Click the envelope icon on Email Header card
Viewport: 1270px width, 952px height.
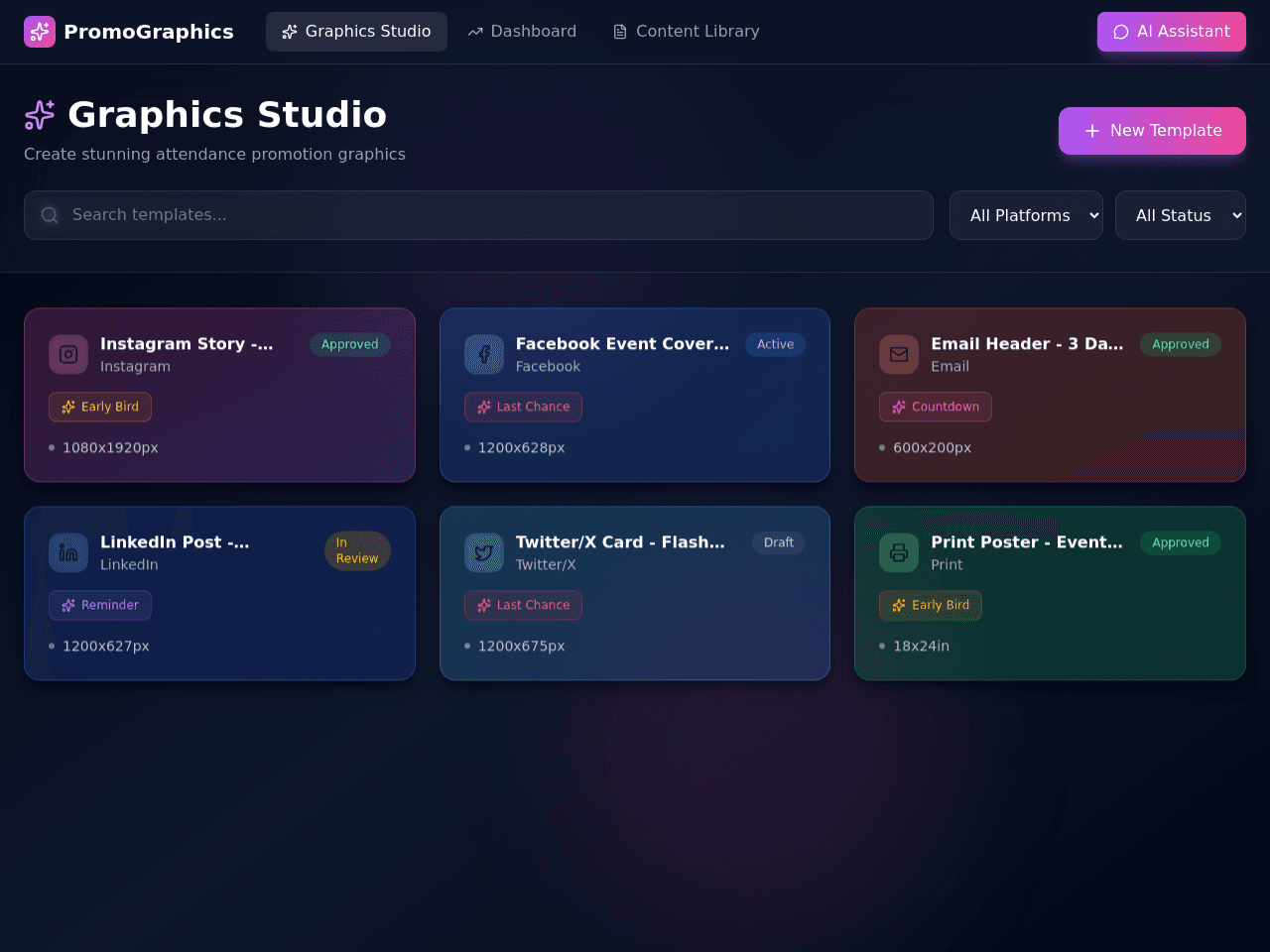(x=899, y=354)
